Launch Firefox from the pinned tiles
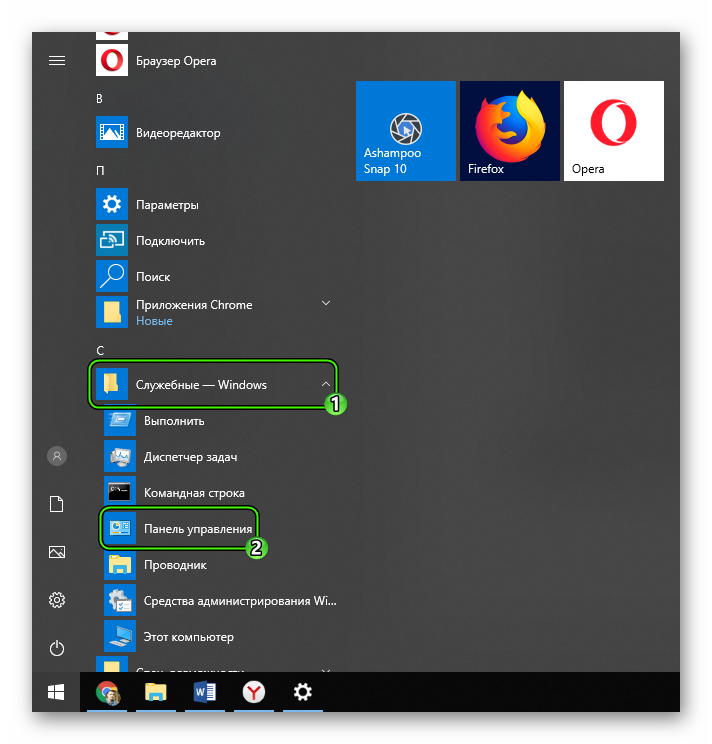Viewport: 712px width, 744px height. [509, 131]
